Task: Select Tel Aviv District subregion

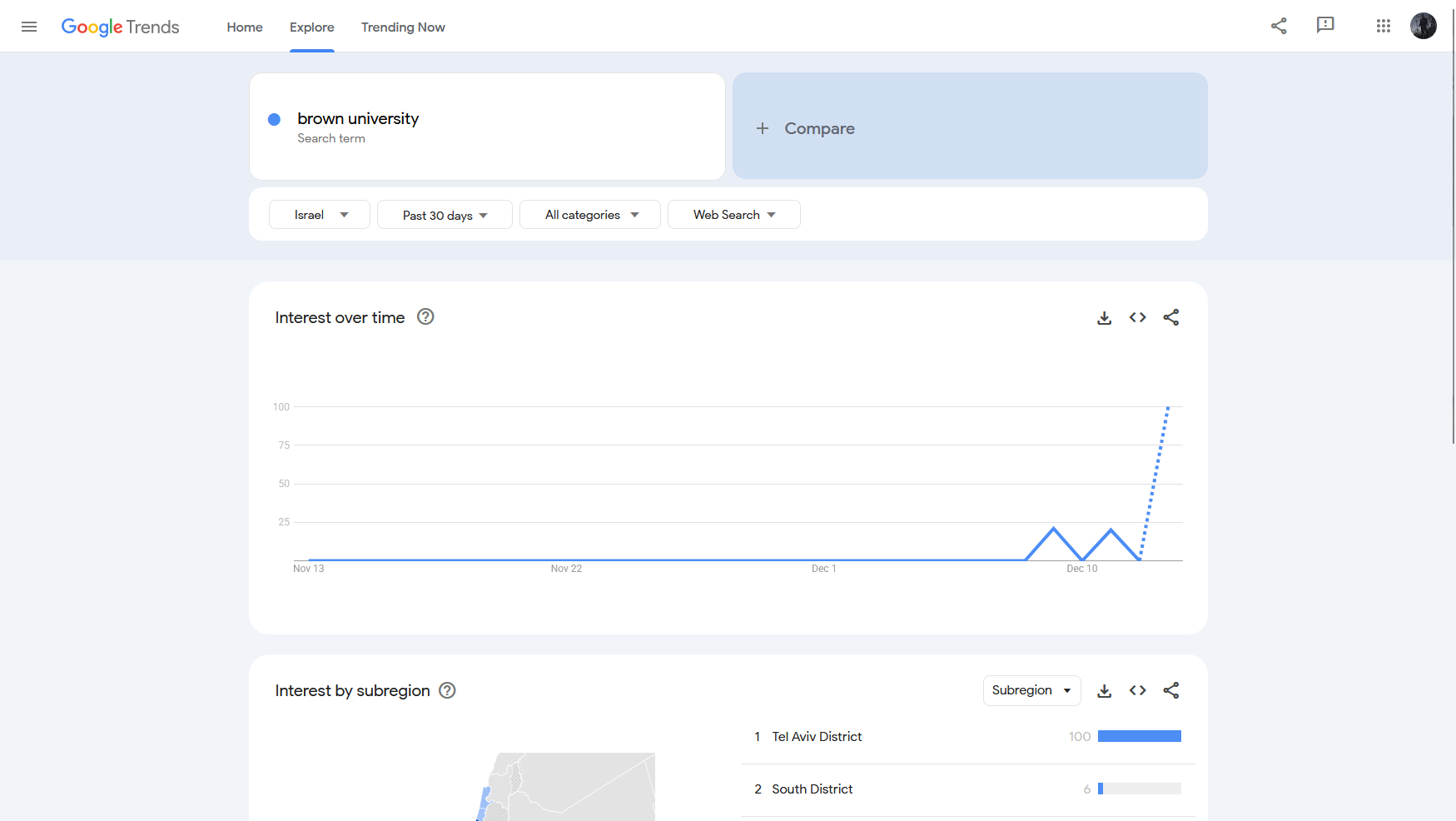Action: click(x=817, y=737)
